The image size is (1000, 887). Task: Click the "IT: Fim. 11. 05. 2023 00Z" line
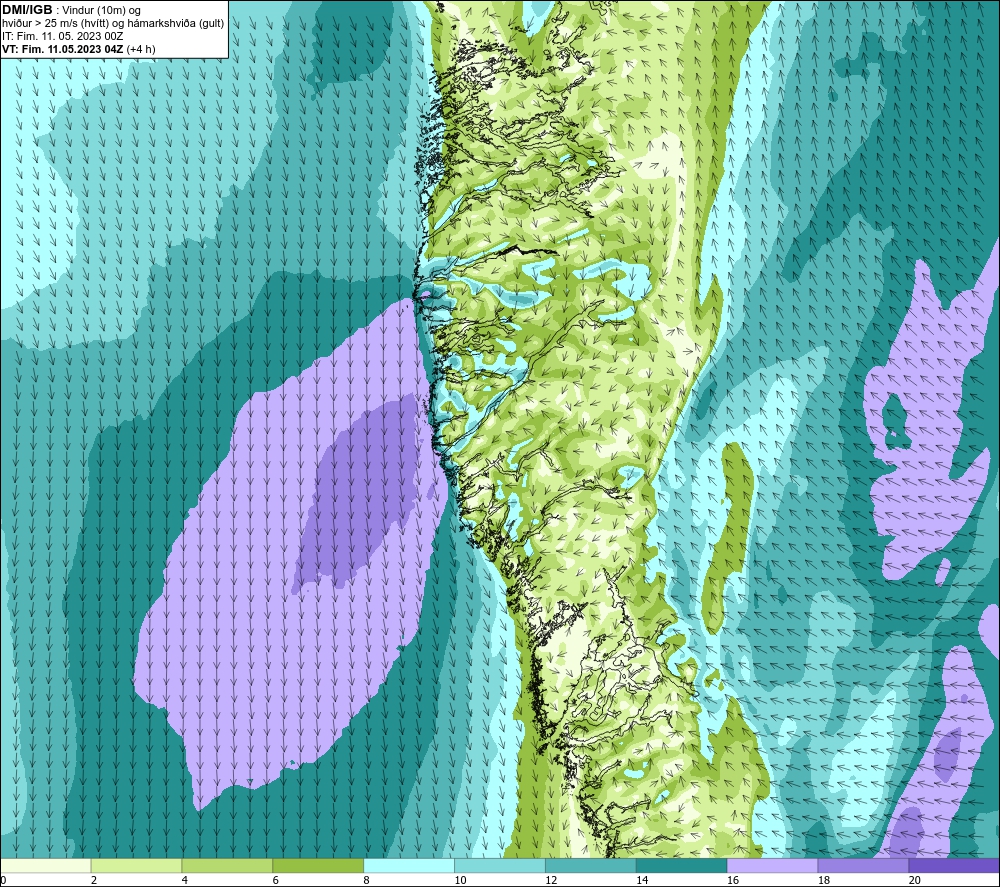click(62, 36)
